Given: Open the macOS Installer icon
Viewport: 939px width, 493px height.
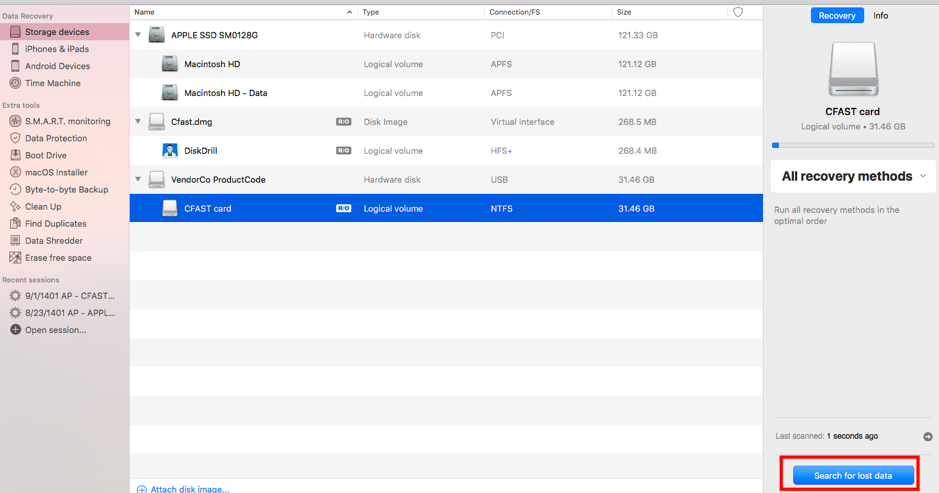Looking at the screenshot, I should coord(15,172).
